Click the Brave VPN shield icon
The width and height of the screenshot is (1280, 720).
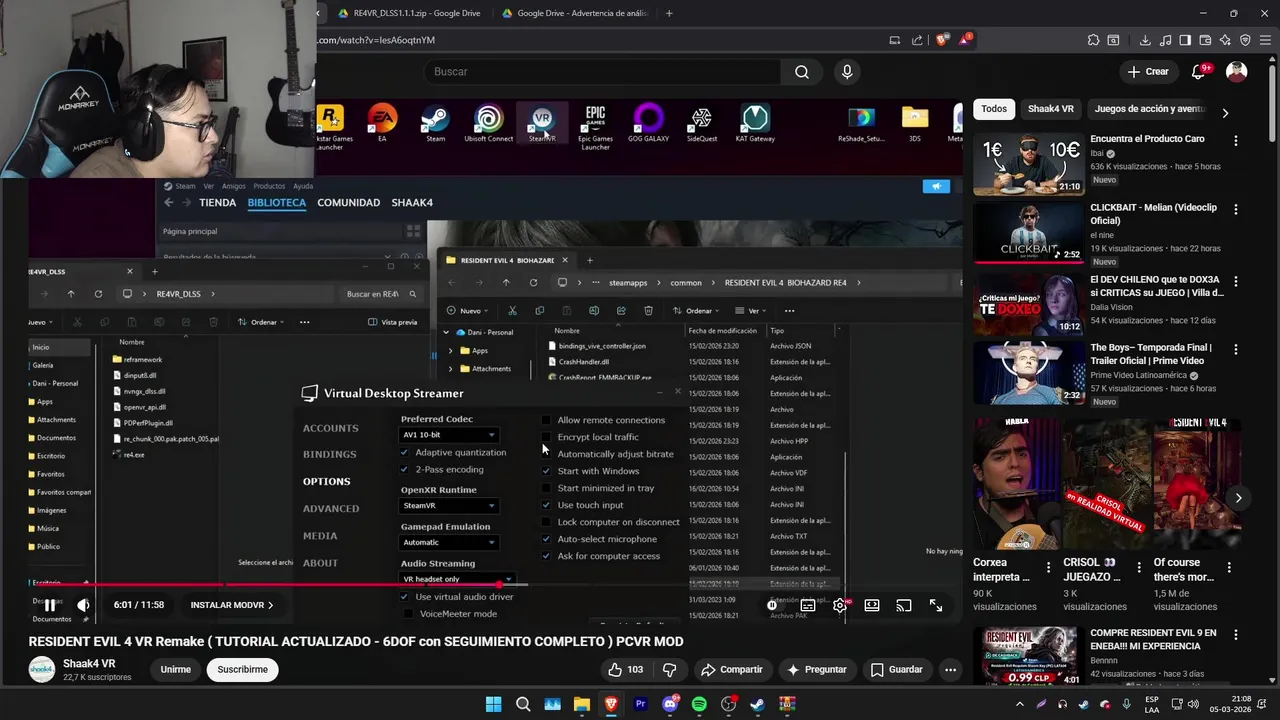click(1245, 40)
